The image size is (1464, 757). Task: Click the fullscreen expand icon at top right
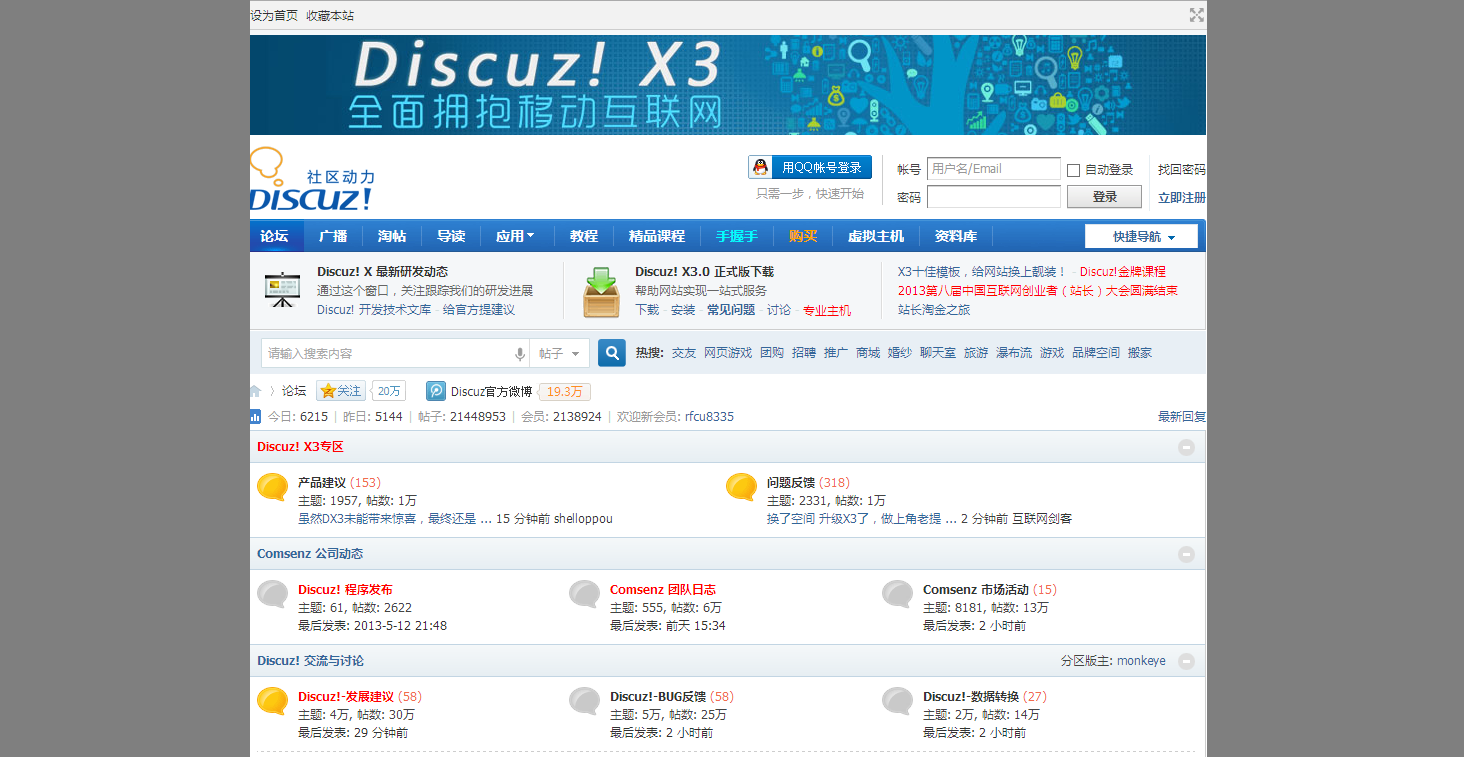[1196, 15]
